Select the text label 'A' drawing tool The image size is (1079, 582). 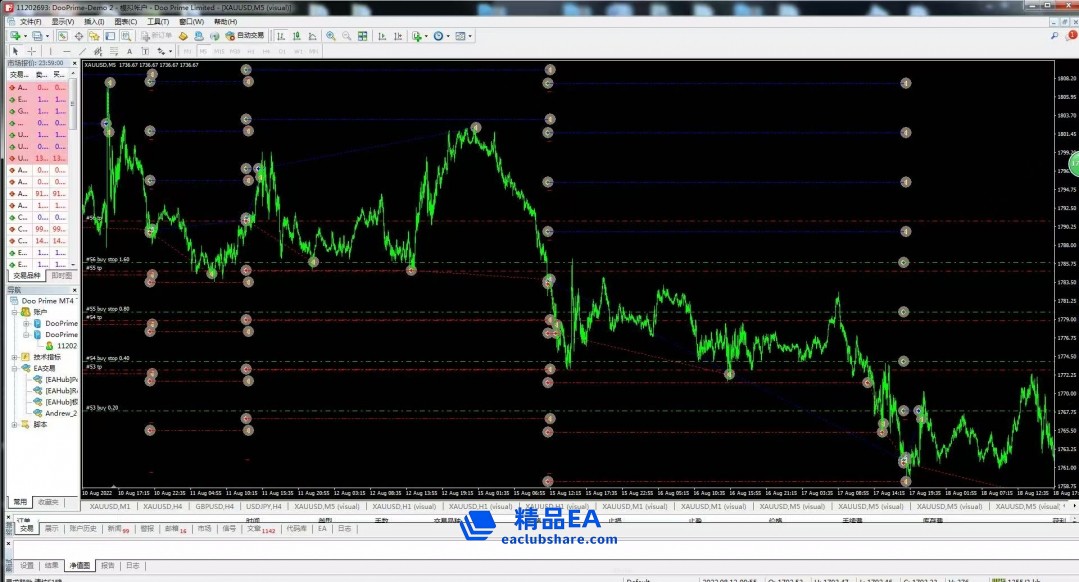click(128, 51)
